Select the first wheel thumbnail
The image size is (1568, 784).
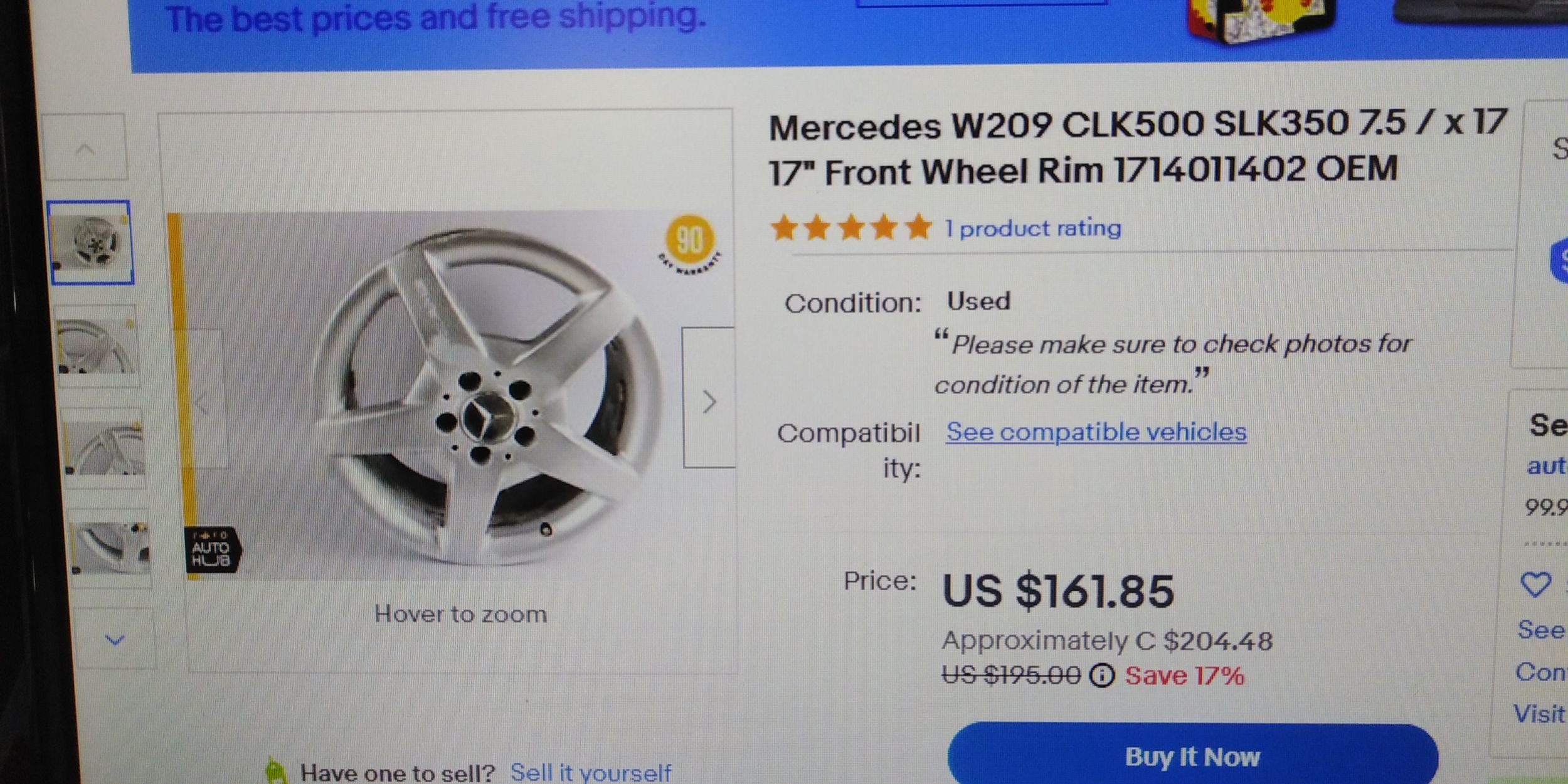click(91, 242)
